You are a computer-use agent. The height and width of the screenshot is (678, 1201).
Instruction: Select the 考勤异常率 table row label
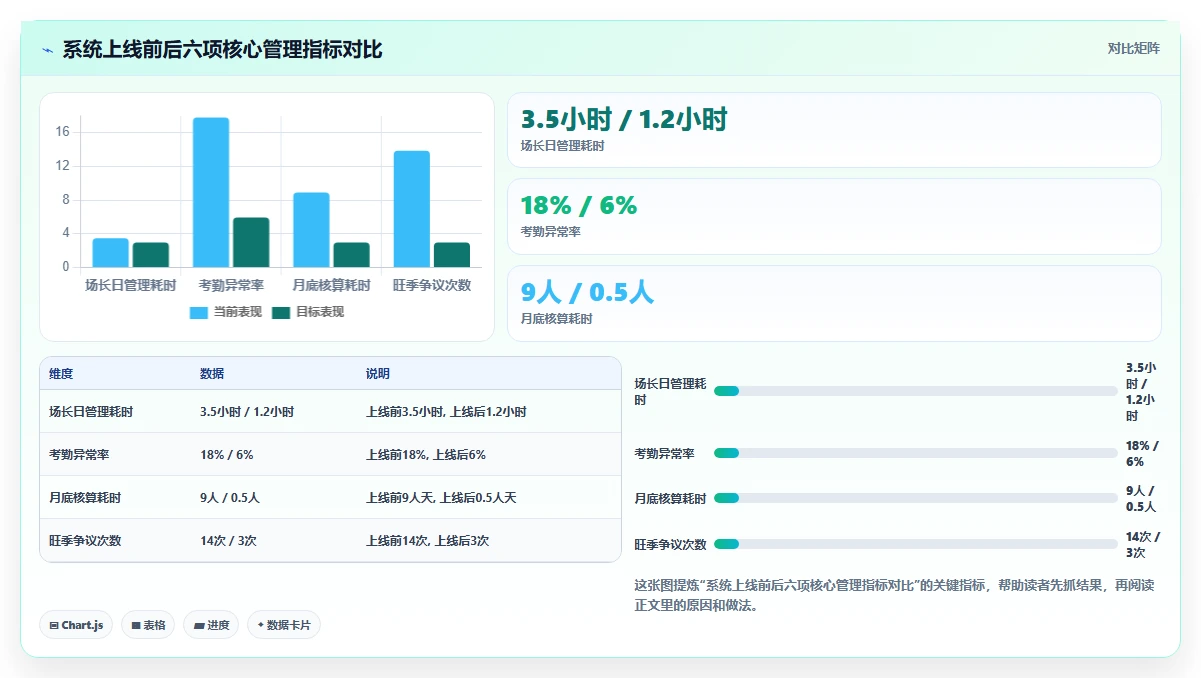click(79, 455)
